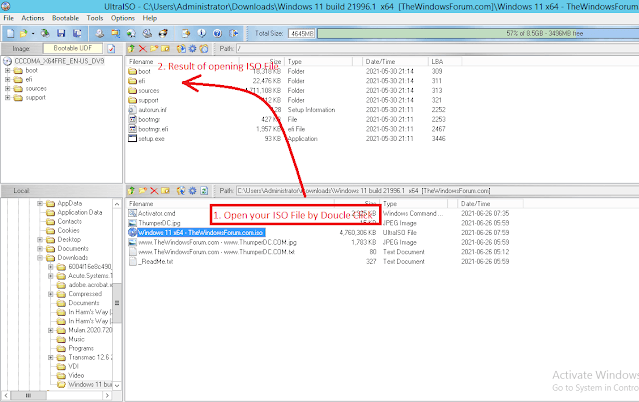This screenshot has width=639, height=402.
Task: Sort image list by Type column header
Action: (319, 62)
